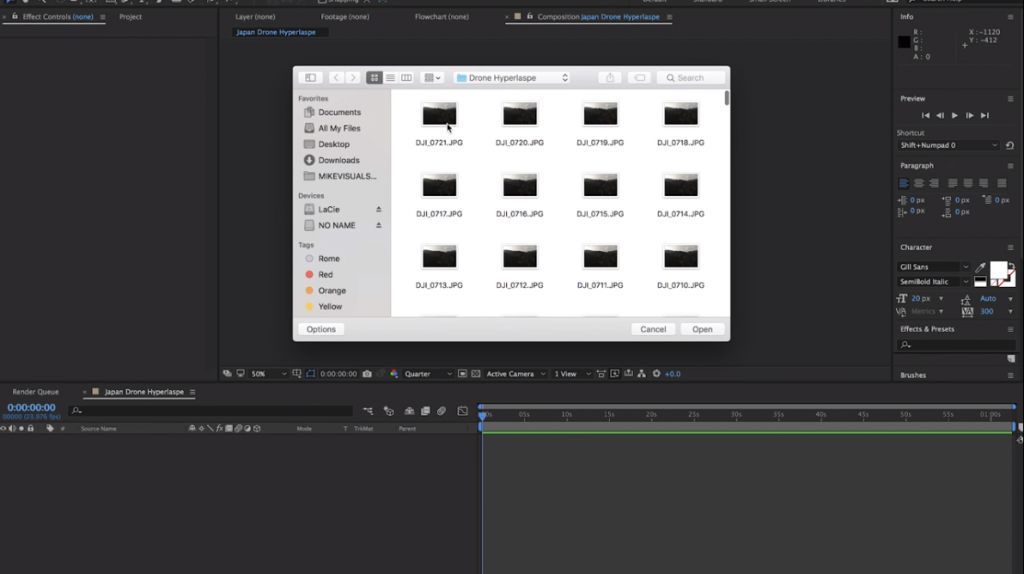Open the Quarter resolution dropdown
The height and width of the screenshot is (574, 1024).
pos(428,374)
